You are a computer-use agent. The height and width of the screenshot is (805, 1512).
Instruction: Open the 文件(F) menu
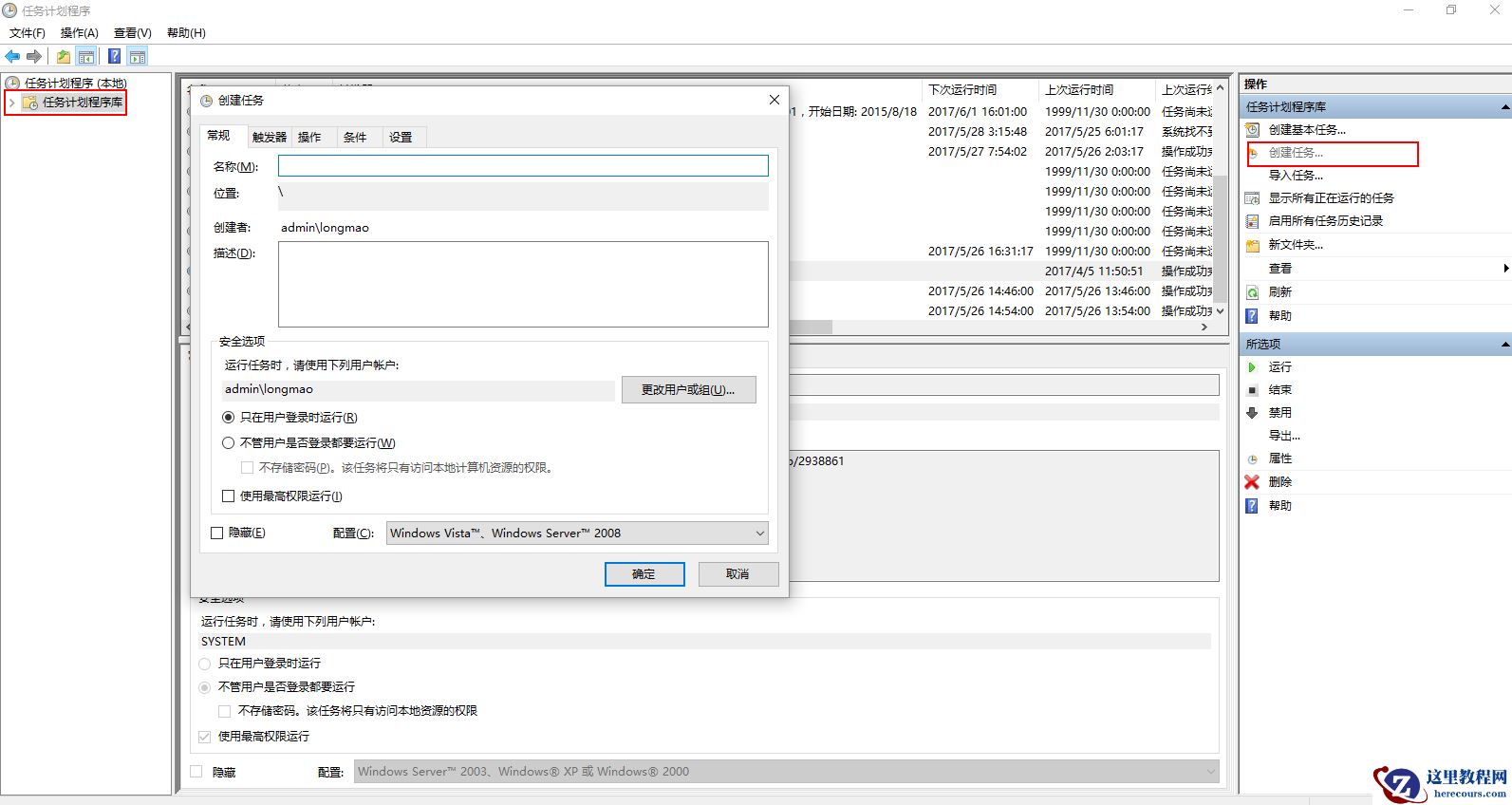click(x=28, y=33)
